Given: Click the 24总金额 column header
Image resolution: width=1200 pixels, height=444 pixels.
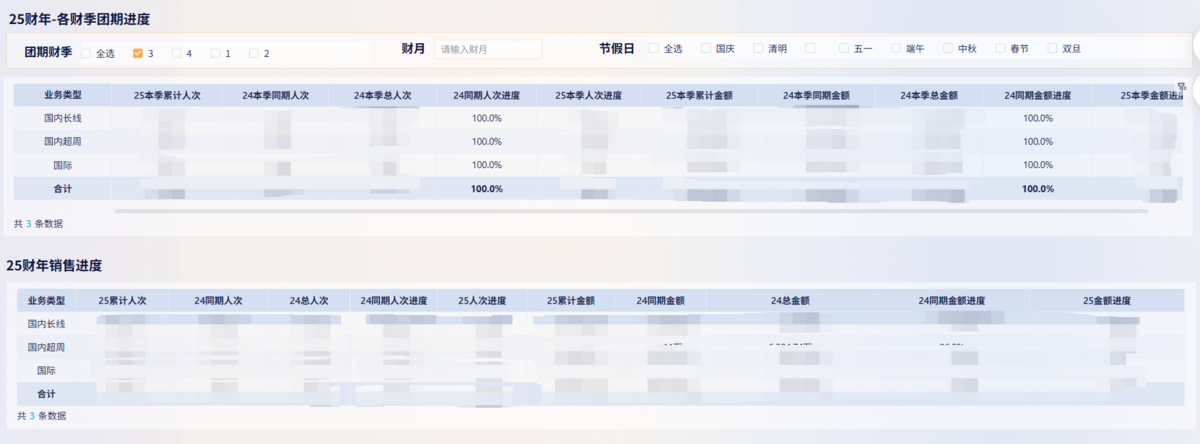Looking at the screenshot, I should point(790,300).
